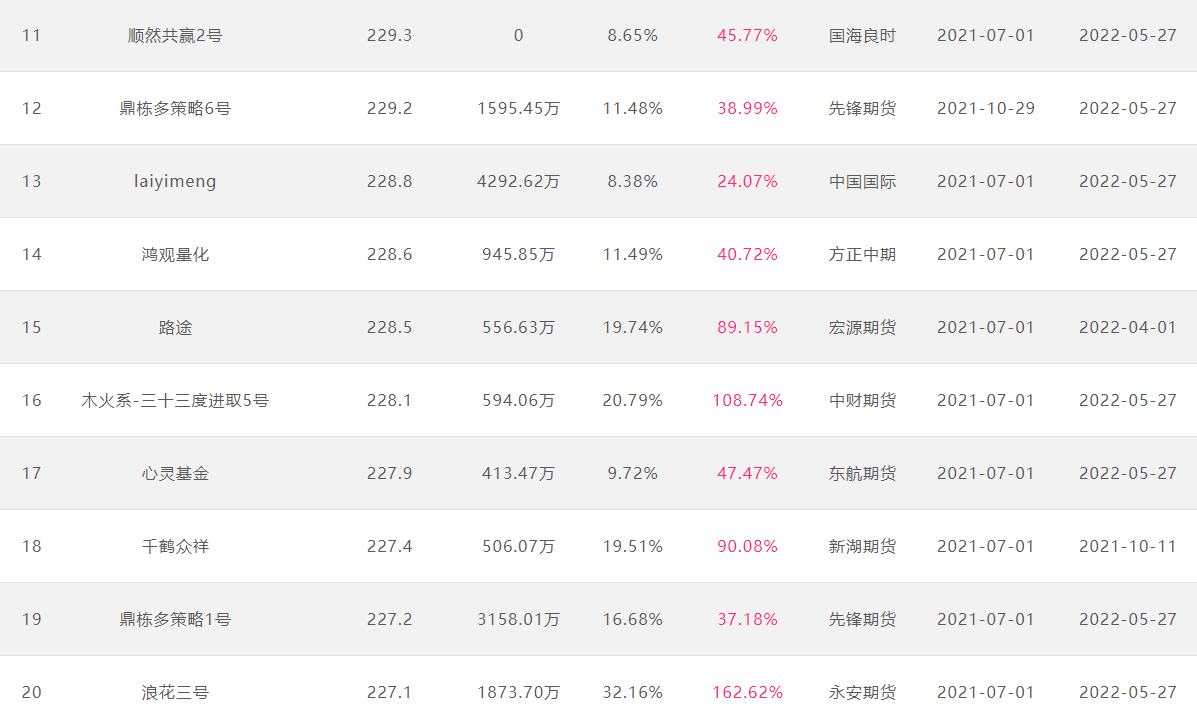Select the 心灵基金 account name
1197x725 pixels.
[x=175, y=473]
